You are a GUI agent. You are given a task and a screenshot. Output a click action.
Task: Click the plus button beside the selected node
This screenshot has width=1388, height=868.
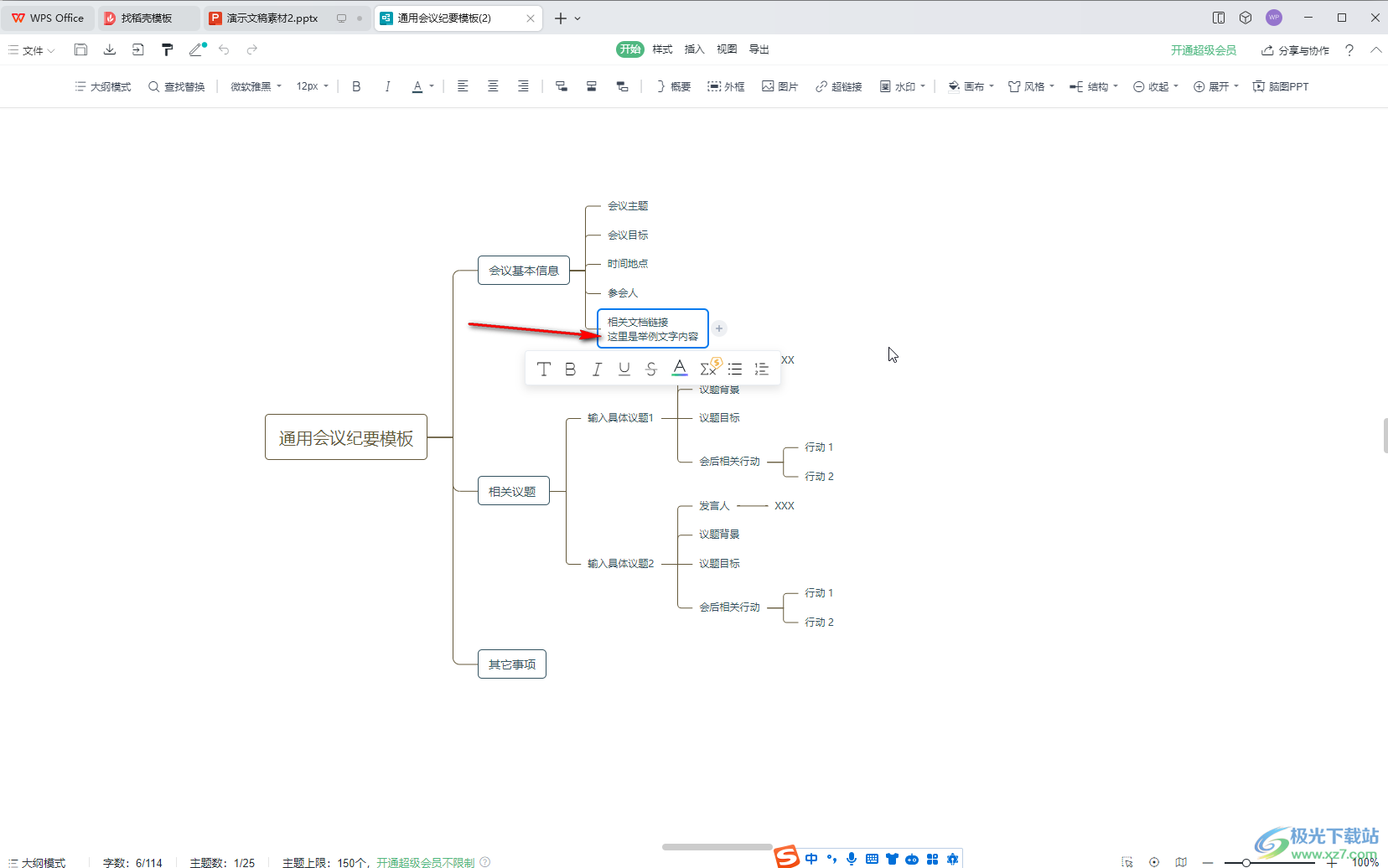coord(719,328)
